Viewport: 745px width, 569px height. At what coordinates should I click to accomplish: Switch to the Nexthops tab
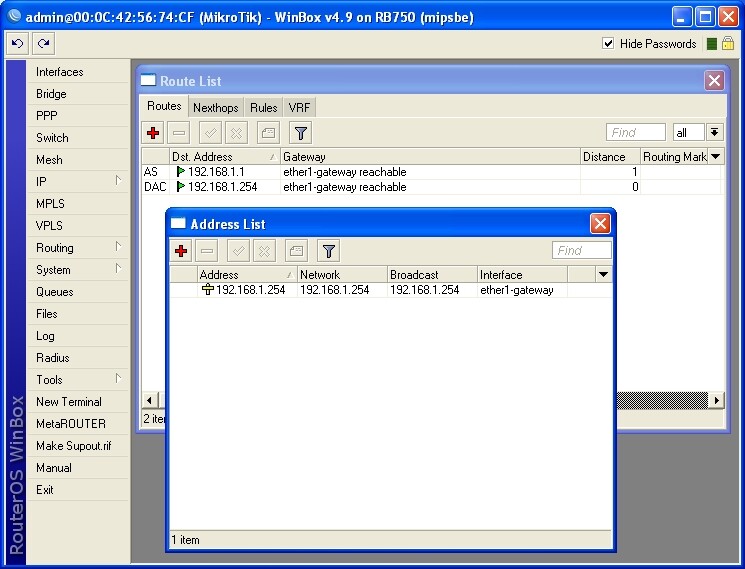[x=216, y=108]
